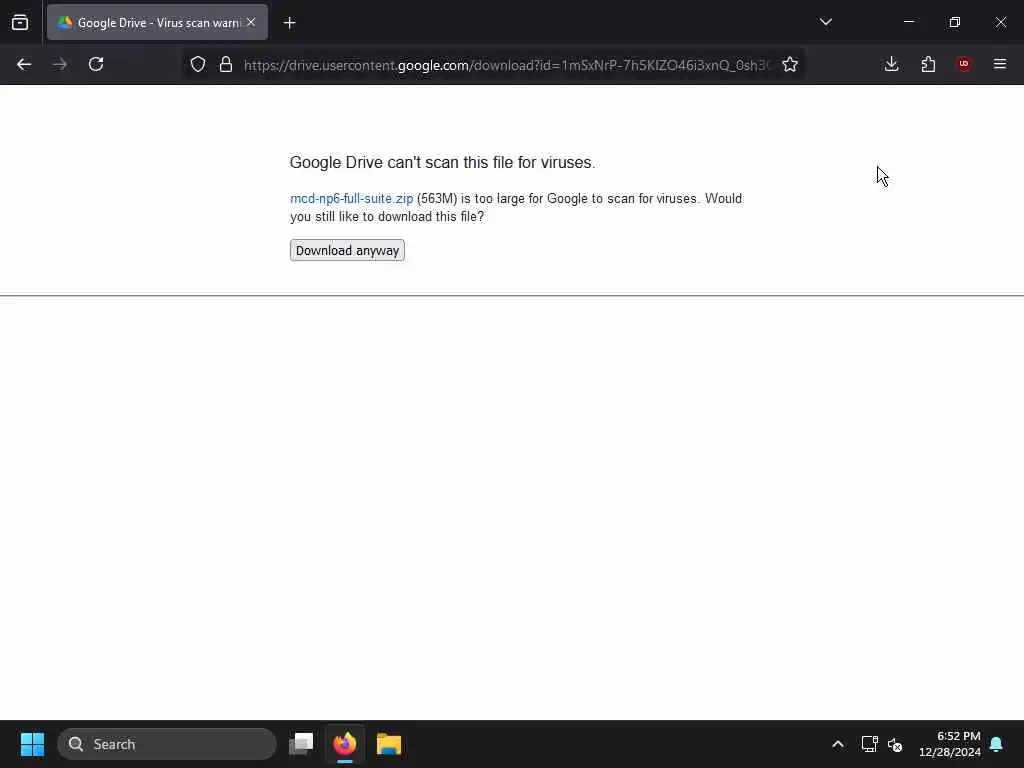Reload the current page
1024x768 pixels.
[96, 64]
